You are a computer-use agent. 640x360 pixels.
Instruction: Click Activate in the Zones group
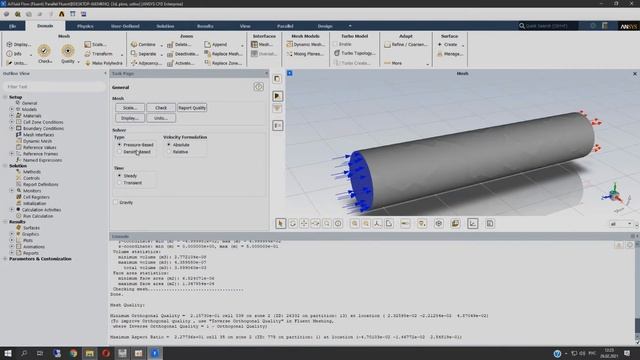tap(181, 63)
